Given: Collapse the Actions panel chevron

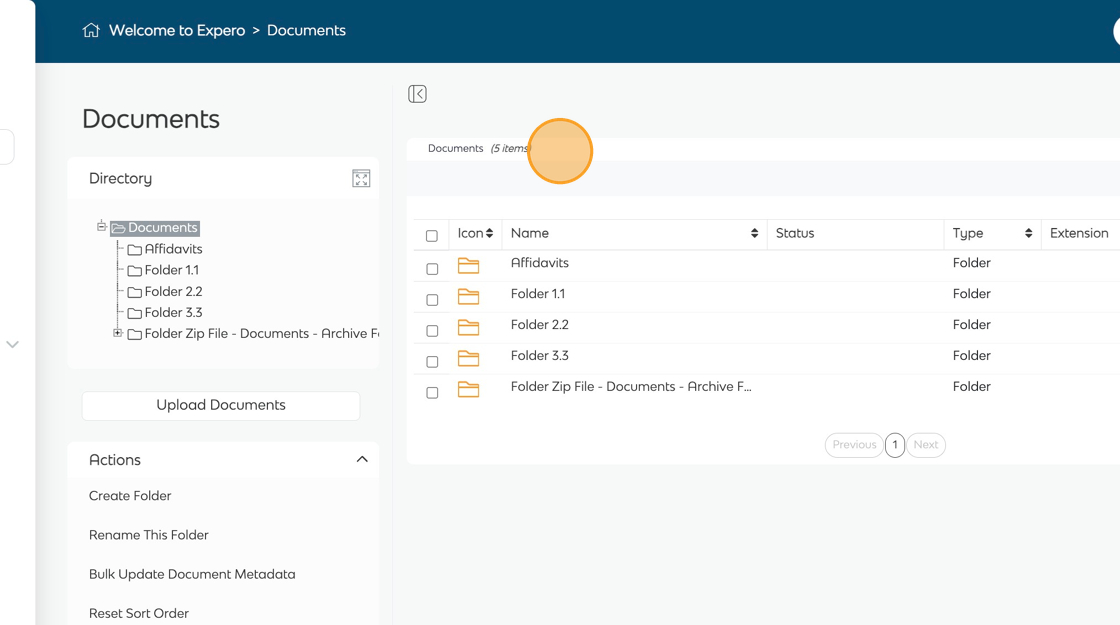Looking at the screenshot, I should 362,460.
